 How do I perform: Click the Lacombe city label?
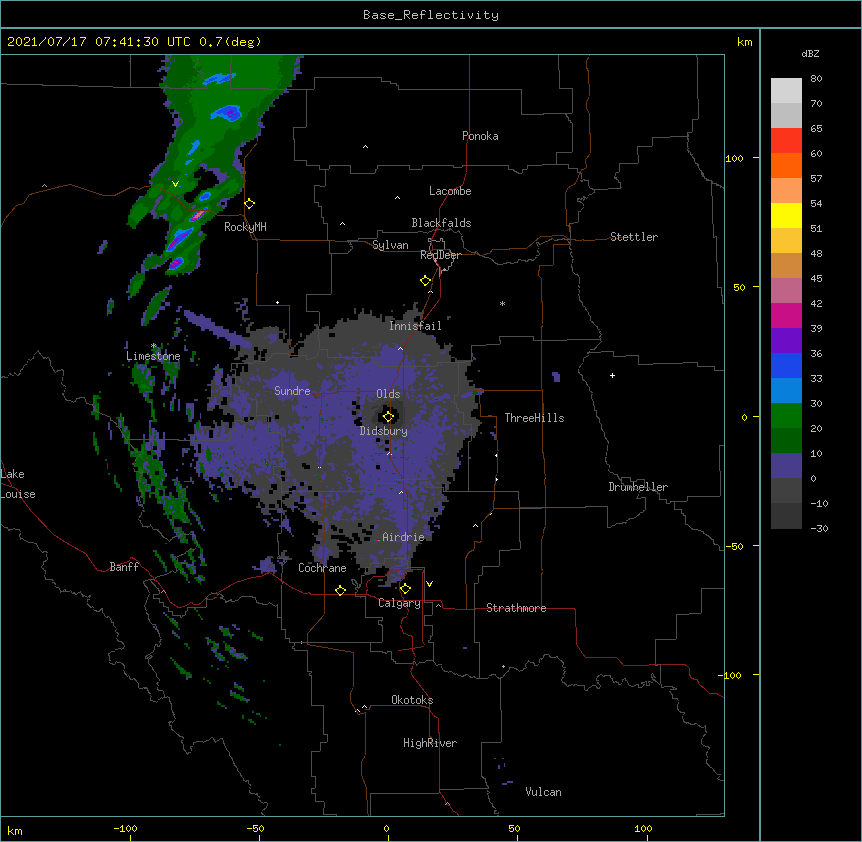point(450,191)
